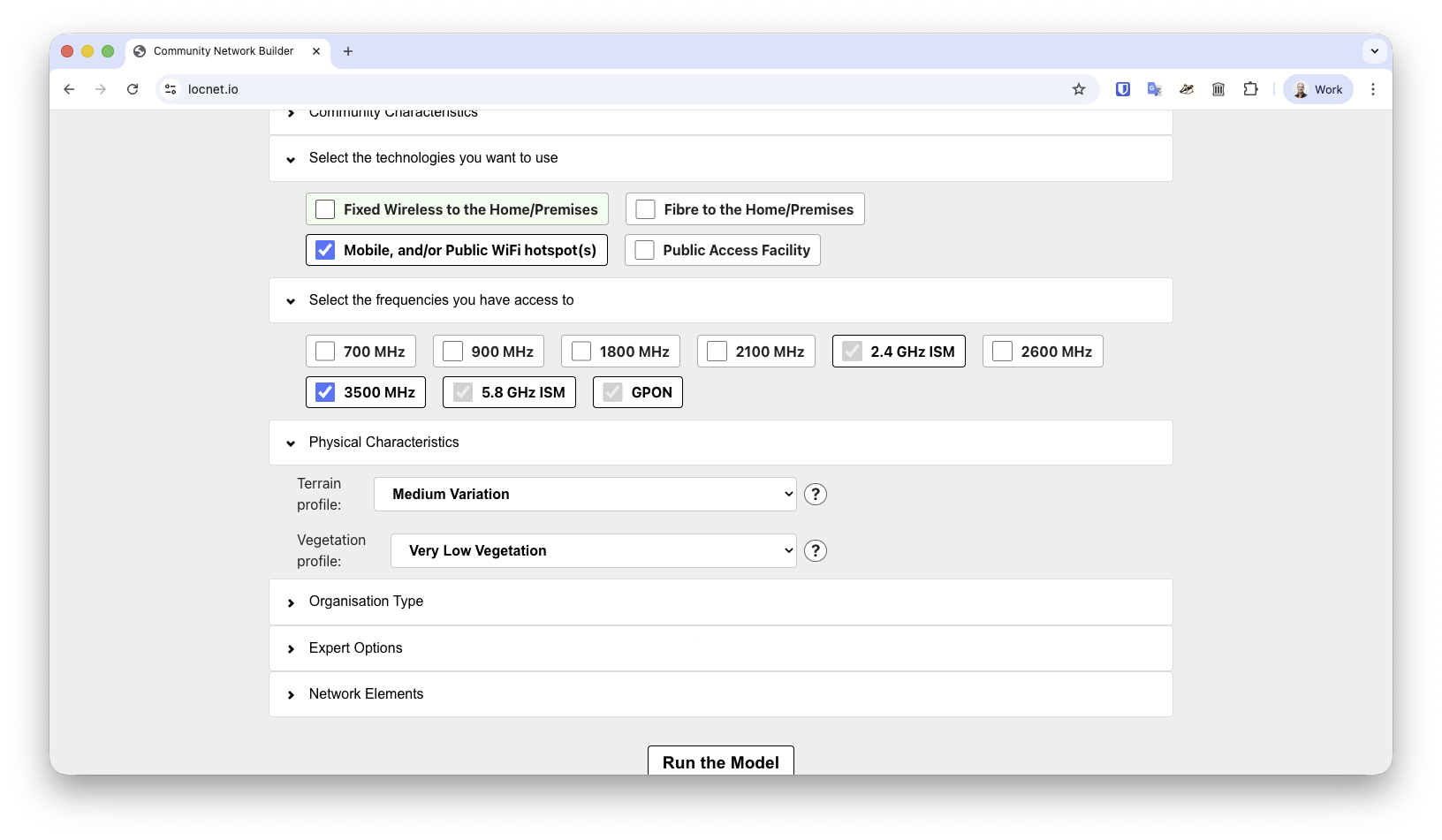Check the 700 MHz frequency box

pyautogui.click(x=326, y=352)
